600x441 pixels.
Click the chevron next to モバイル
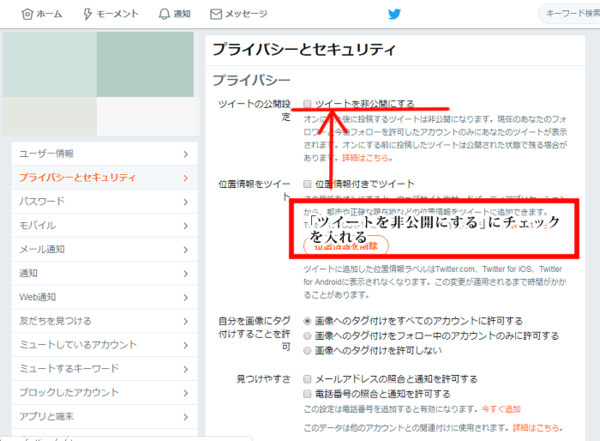click(x=186, y=226)
